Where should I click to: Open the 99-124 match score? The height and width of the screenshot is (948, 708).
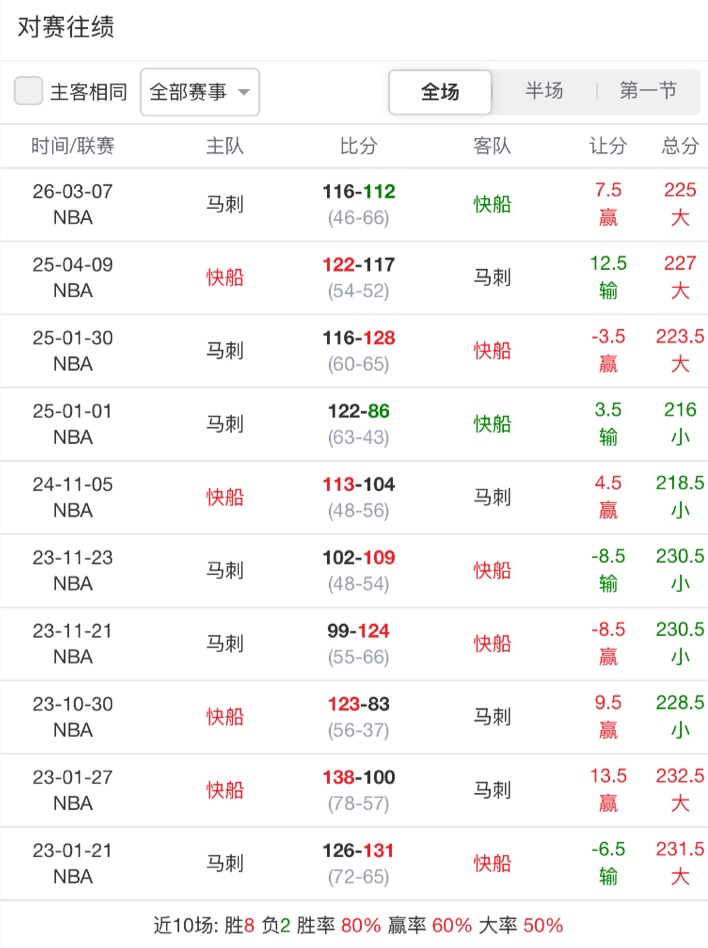pos(359,631)
